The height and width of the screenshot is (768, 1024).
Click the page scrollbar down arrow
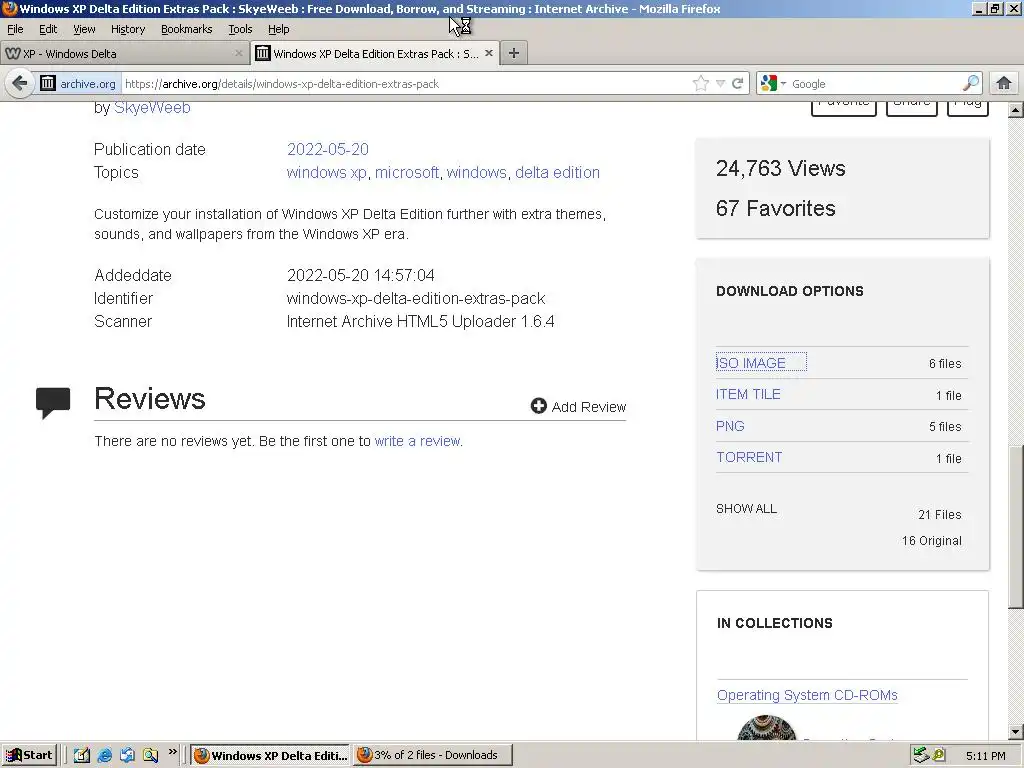coord(1016,731)
